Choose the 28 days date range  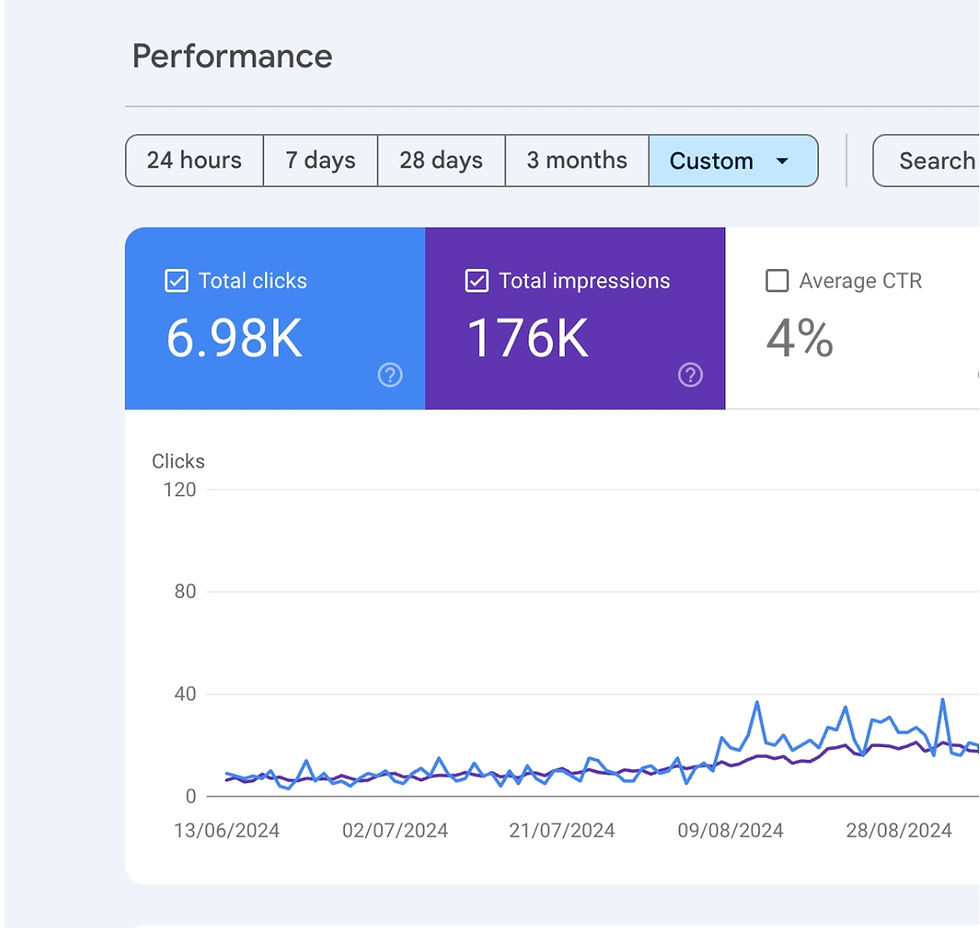(x=441, y=161)
